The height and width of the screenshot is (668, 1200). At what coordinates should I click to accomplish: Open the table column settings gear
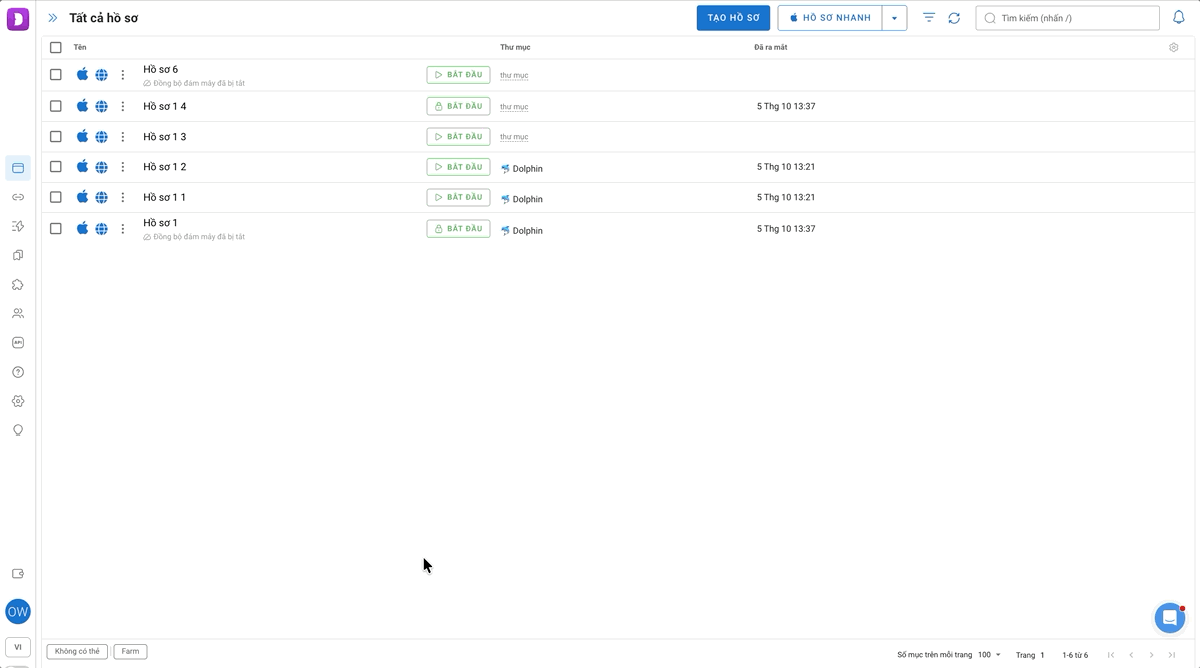[x=1174, y=47]
